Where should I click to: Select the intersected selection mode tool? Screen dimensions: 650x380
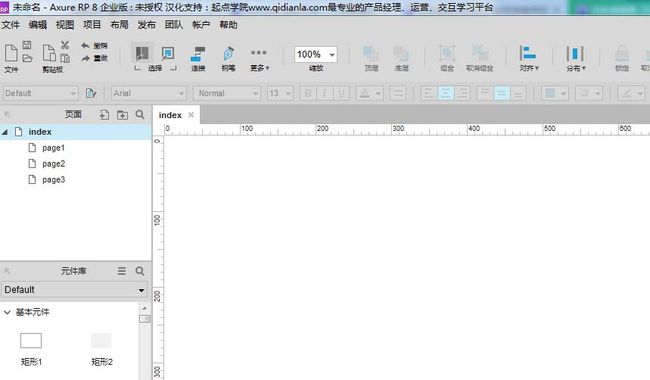[142, 53]
